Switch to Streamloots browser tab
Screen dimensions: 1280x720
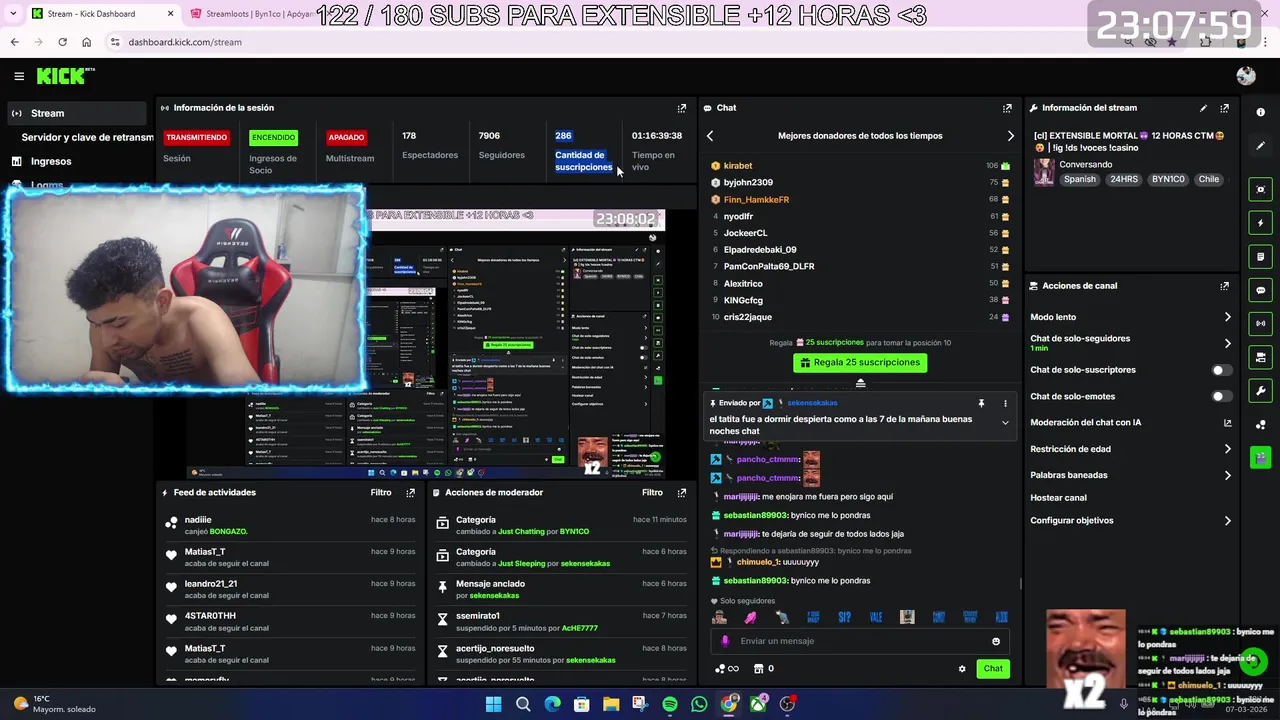(x=250, y=14)
